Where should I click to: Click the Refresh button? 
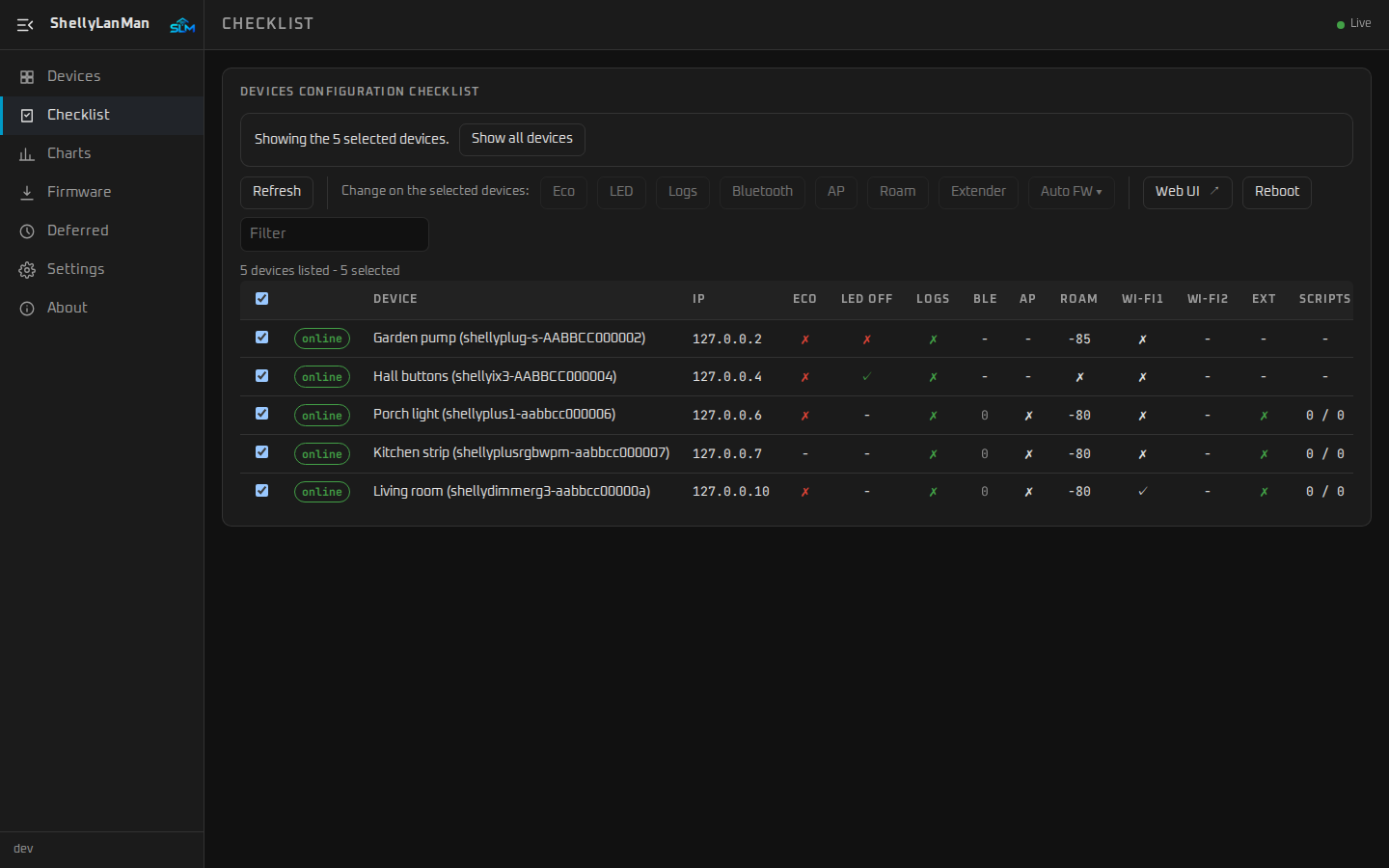click(x=277, y=192)
